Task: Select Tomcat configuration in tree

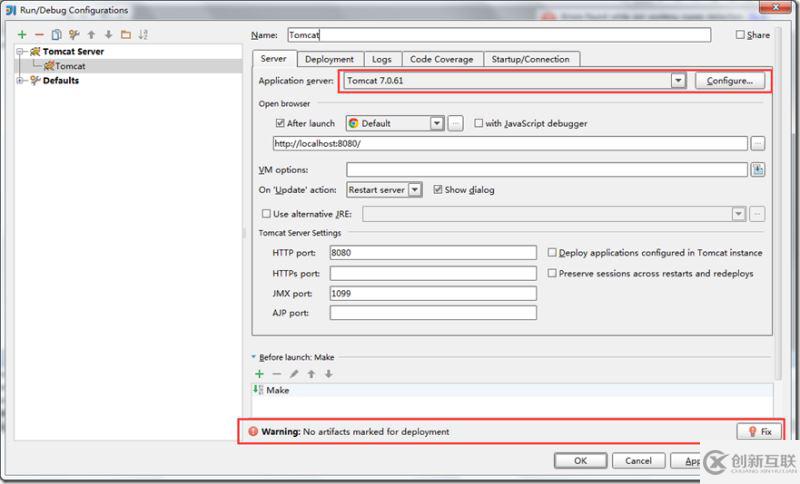Action: click(70, 66)
